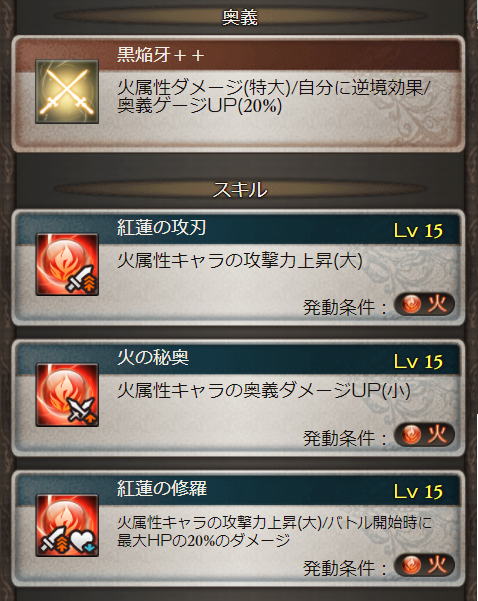Click the 奥義ゲージUP(20%) description text
Viewport: 478px width, 601px height.
coord(199,106)
